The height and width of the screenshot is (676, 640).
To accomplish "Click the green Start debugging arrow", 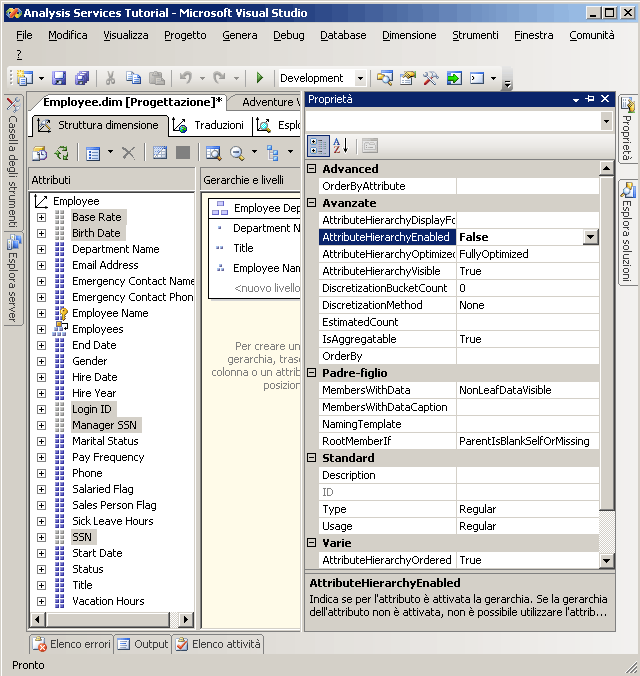I will point(260,78).
